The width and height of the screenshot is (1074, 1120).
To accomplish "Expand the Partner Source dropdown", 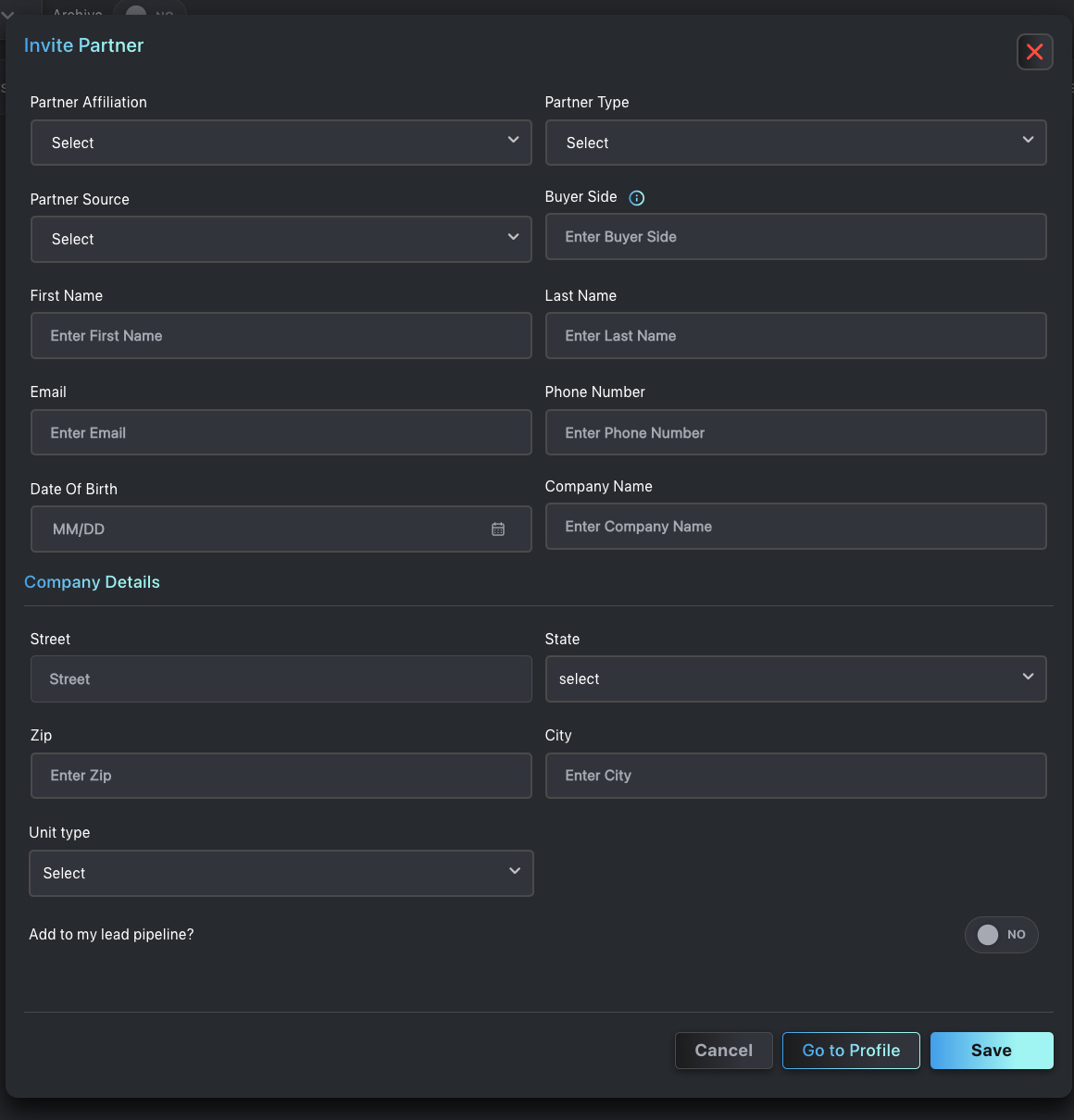I will 281,239.
